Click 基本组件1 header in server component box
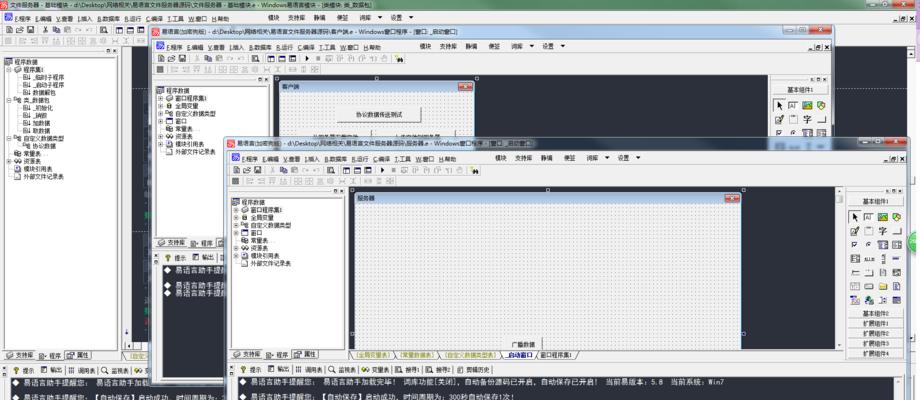Viewport: 920px width, 400px height. coord(875,201)
